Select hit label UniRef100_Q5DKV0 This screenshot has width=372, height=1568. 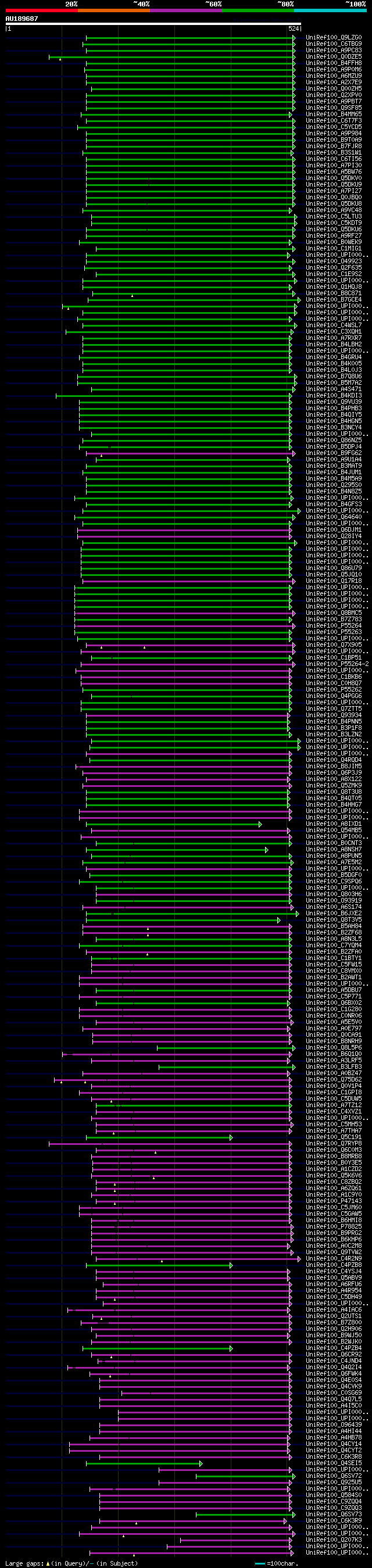334,178
